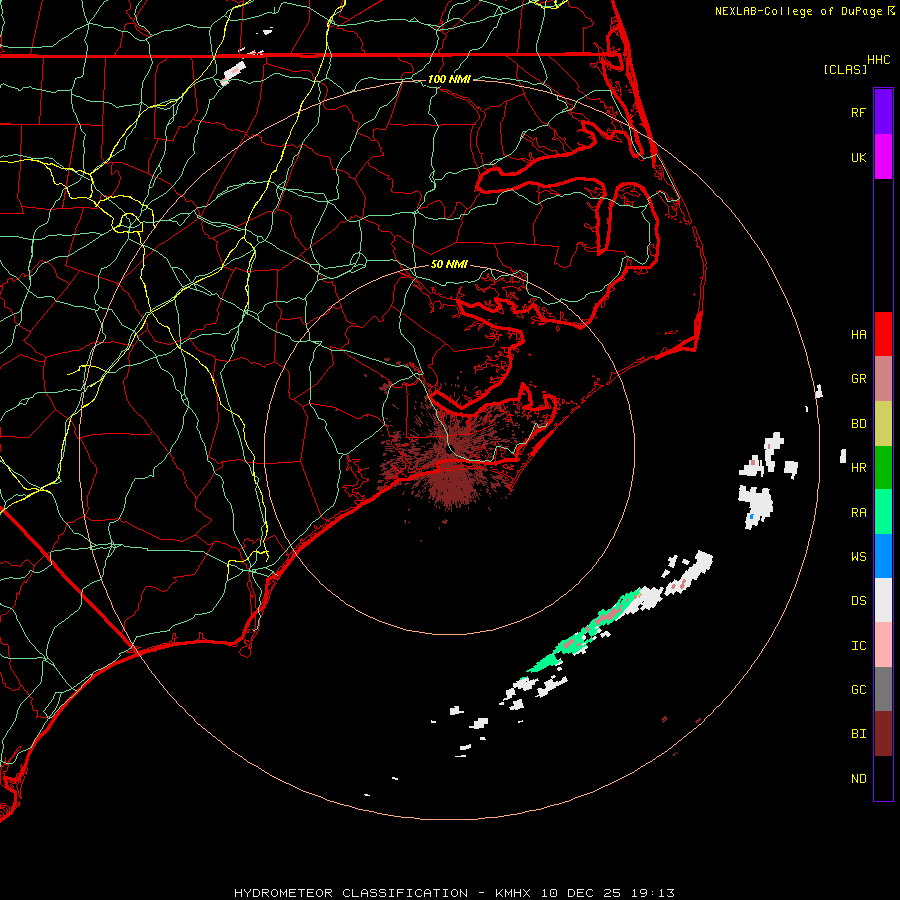This screenshot has height=900, width=900.
Task: Click the 50 NMI range ring label
Action: (449, 264)
